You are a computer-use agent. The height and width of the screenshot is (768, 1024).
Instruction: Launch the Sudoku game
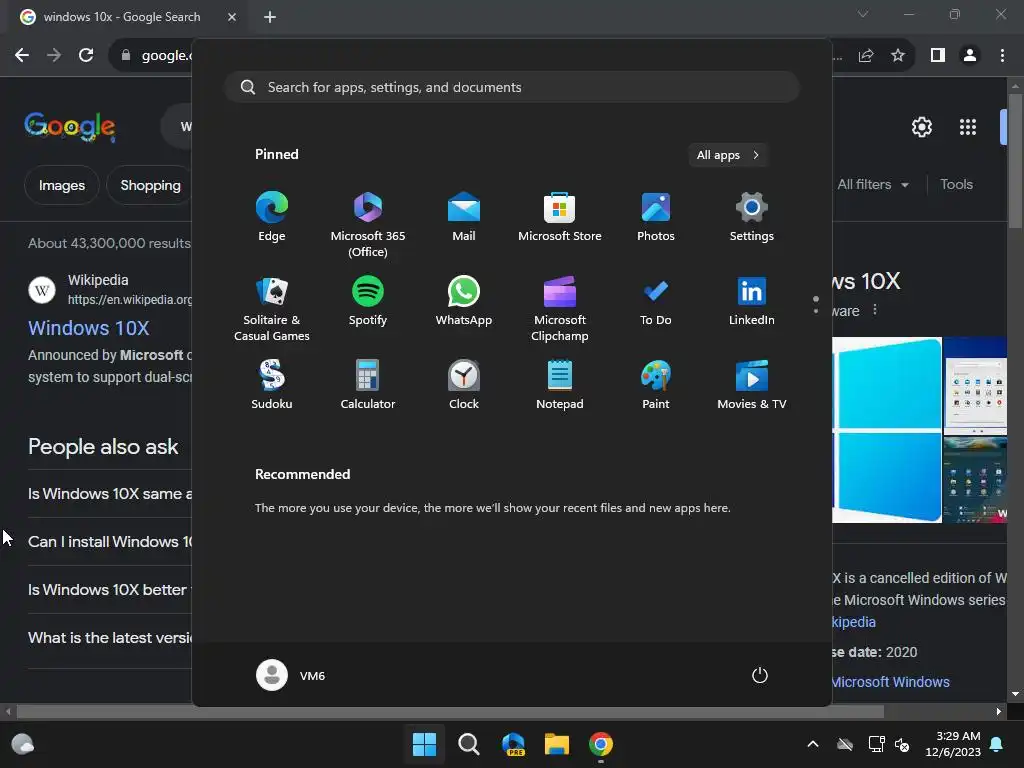pos(272,385)
